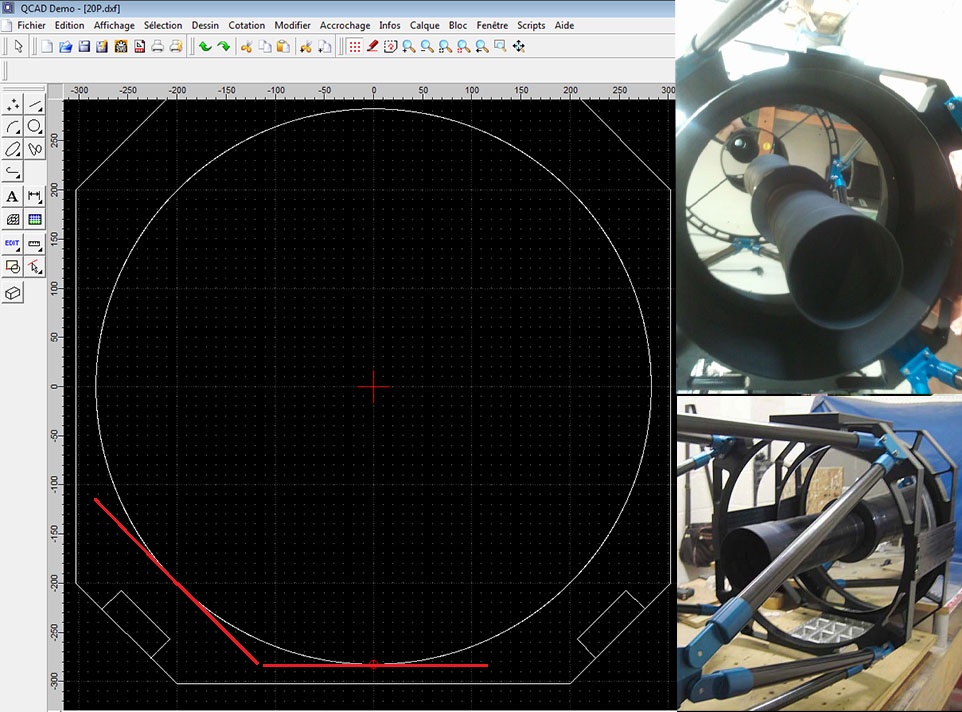Select the Line drawing tool
Viewport: 962px width, 712px height.
35,104
